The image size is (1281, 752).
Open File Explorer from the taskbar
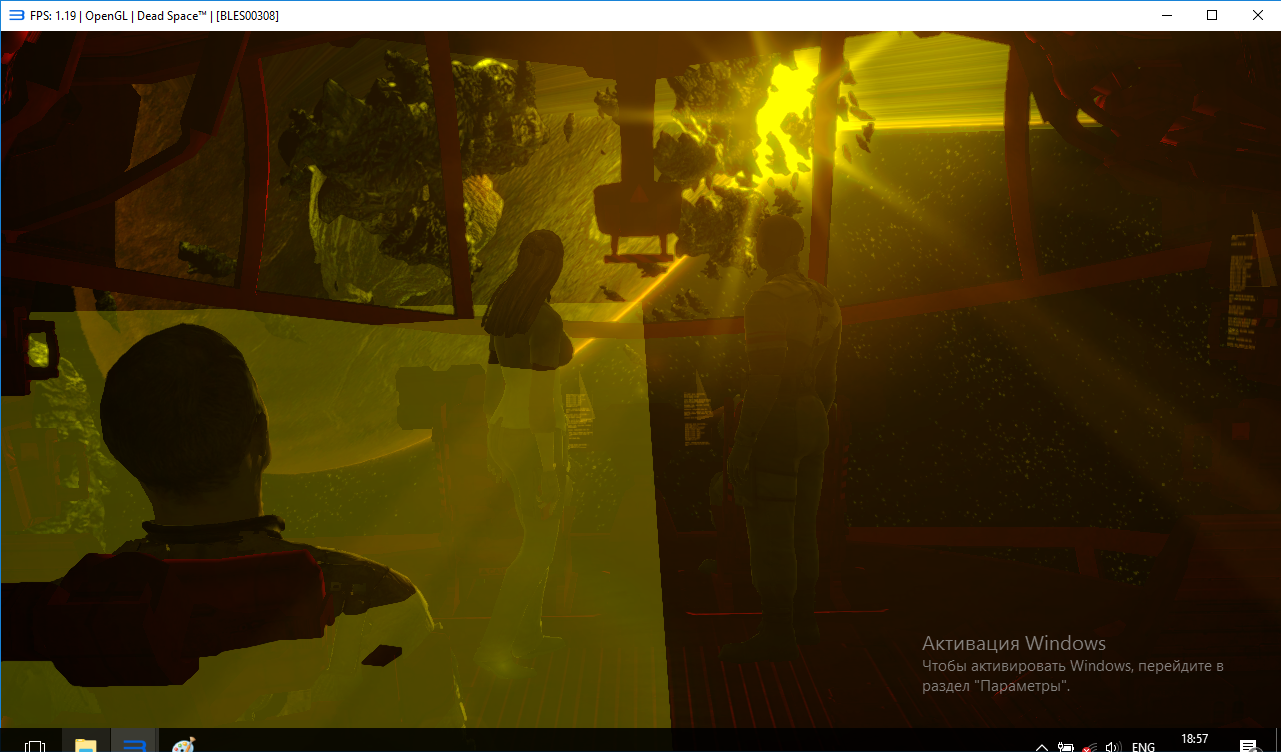pos(86,745)
